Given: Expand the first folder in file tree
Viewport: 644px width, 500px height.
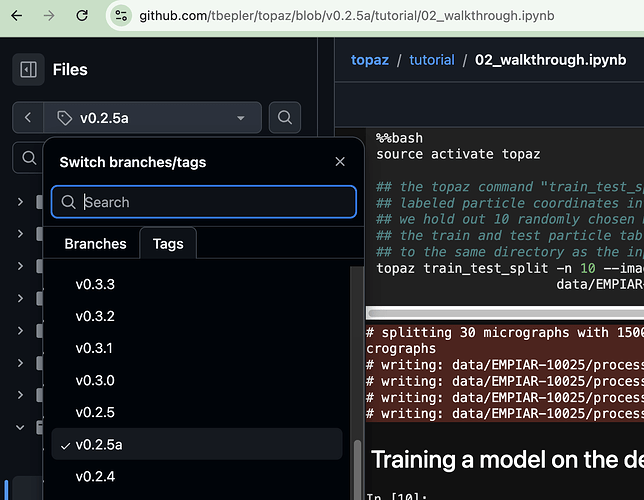Looking at the screenshot, I should (x=20, y=202).
